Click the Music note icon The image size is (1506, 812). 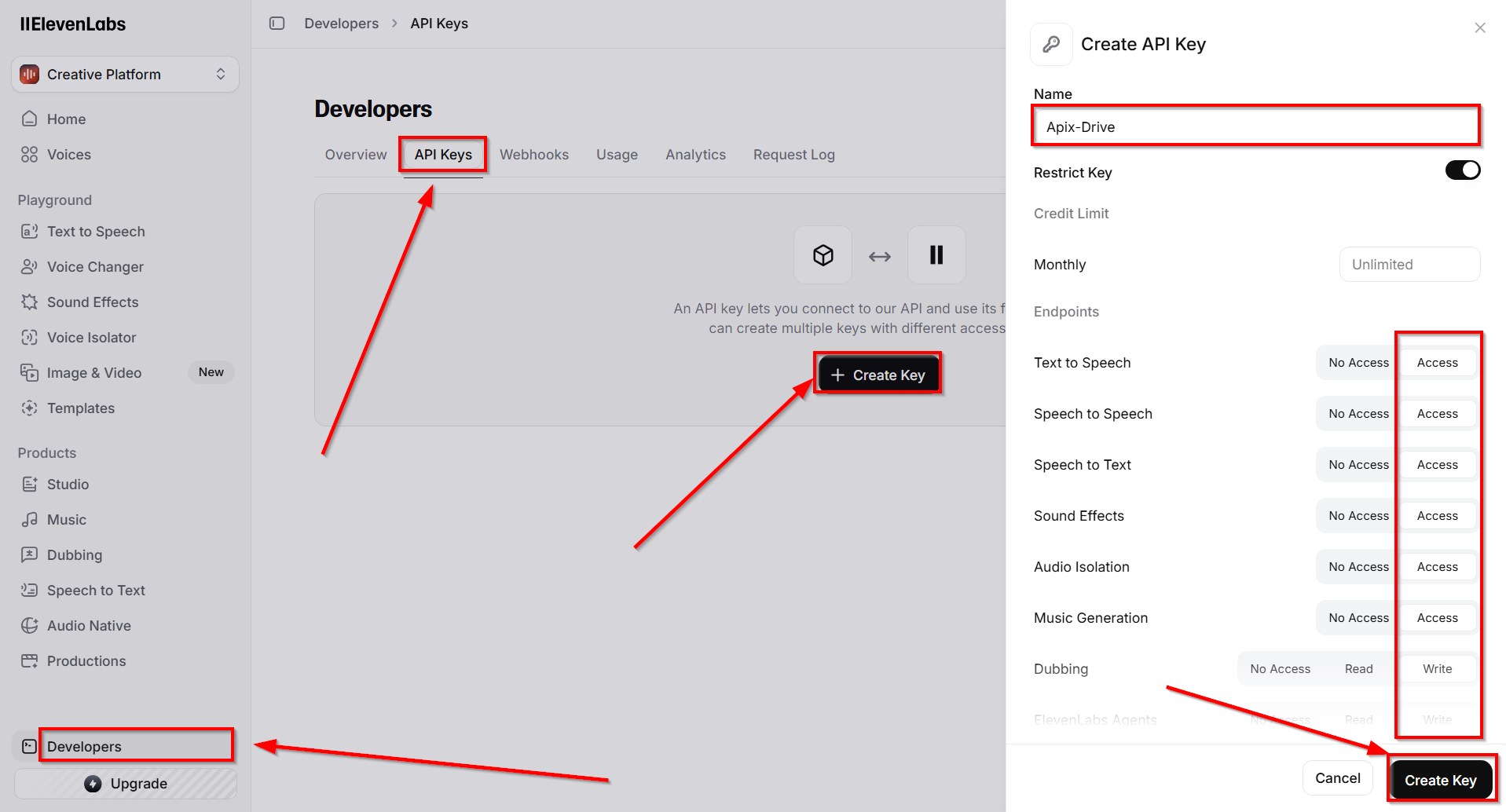coord(30,520)
